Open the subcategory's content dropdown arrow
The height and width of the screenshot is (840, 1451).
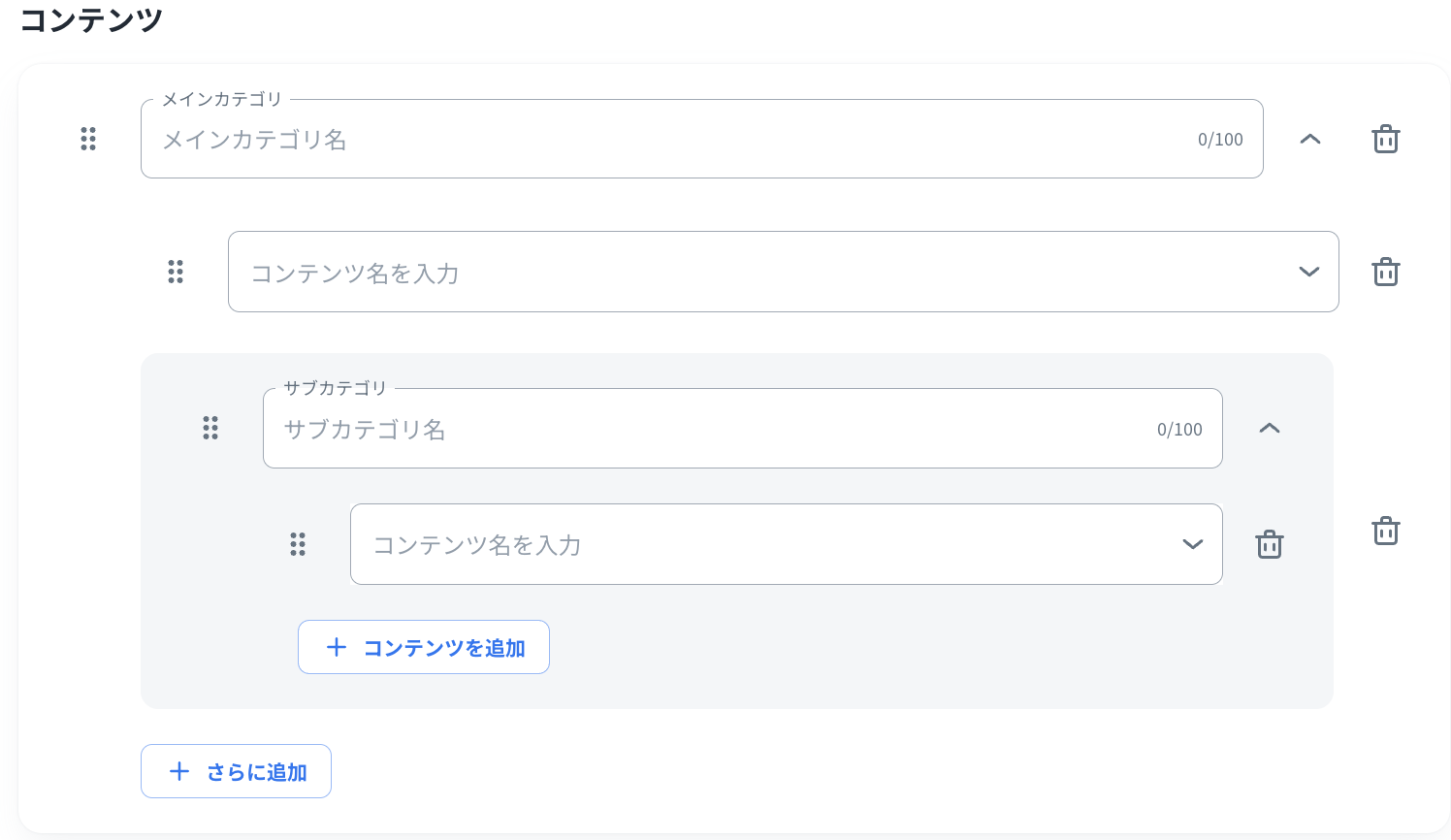point(1192,544)
